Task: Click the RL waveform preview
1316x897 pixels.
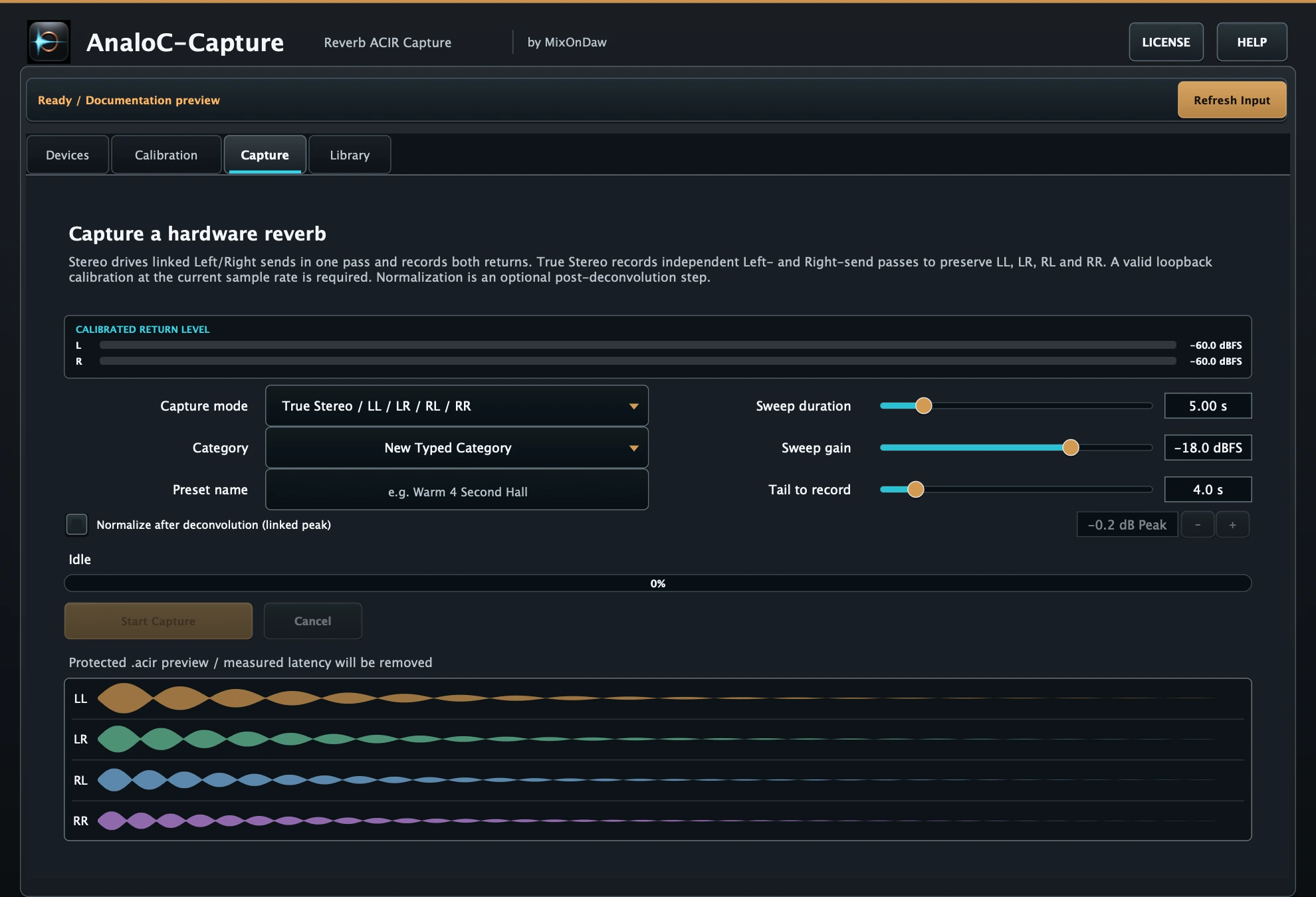Action: [x=658, y=780]
